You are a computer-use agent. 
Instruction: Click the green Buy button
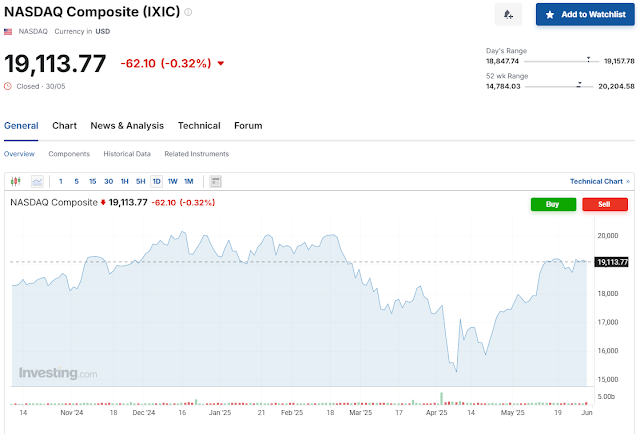click(x=553, y=204)
